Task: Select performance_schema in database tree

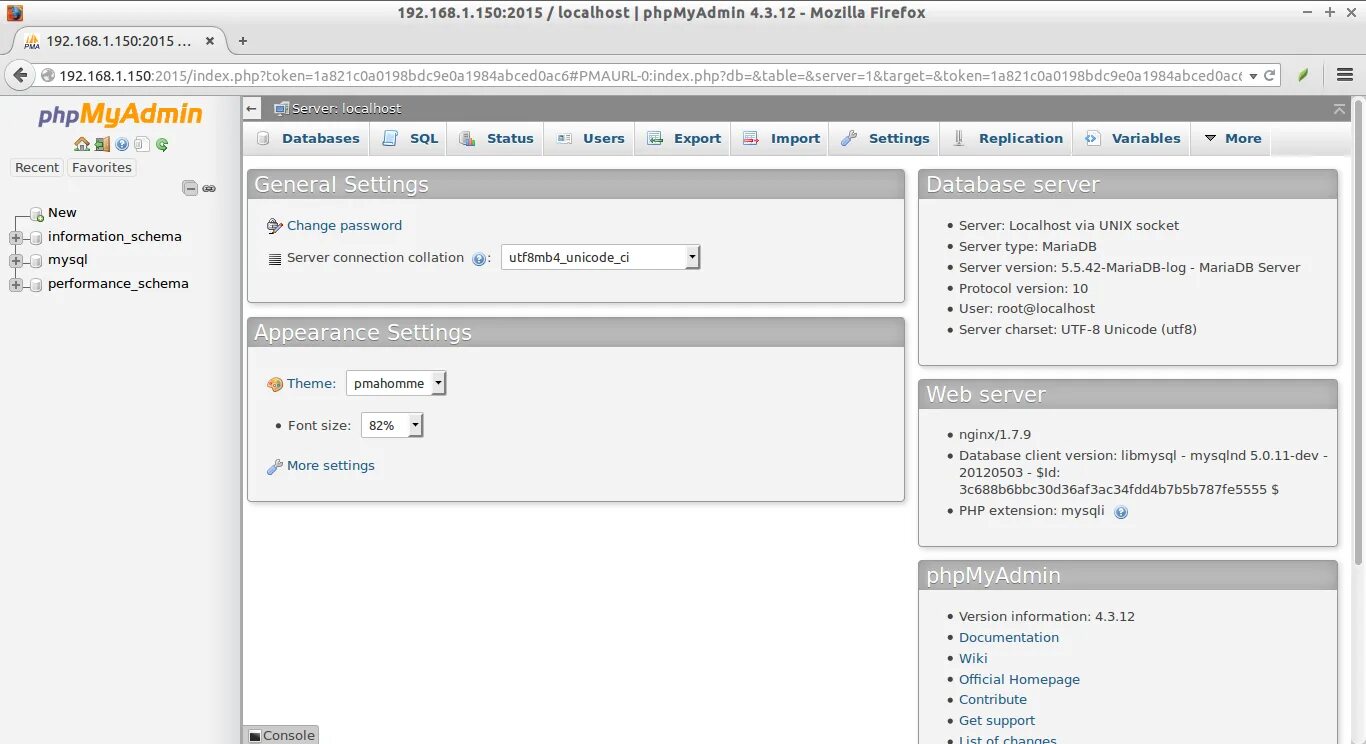Action: point(118,284)
